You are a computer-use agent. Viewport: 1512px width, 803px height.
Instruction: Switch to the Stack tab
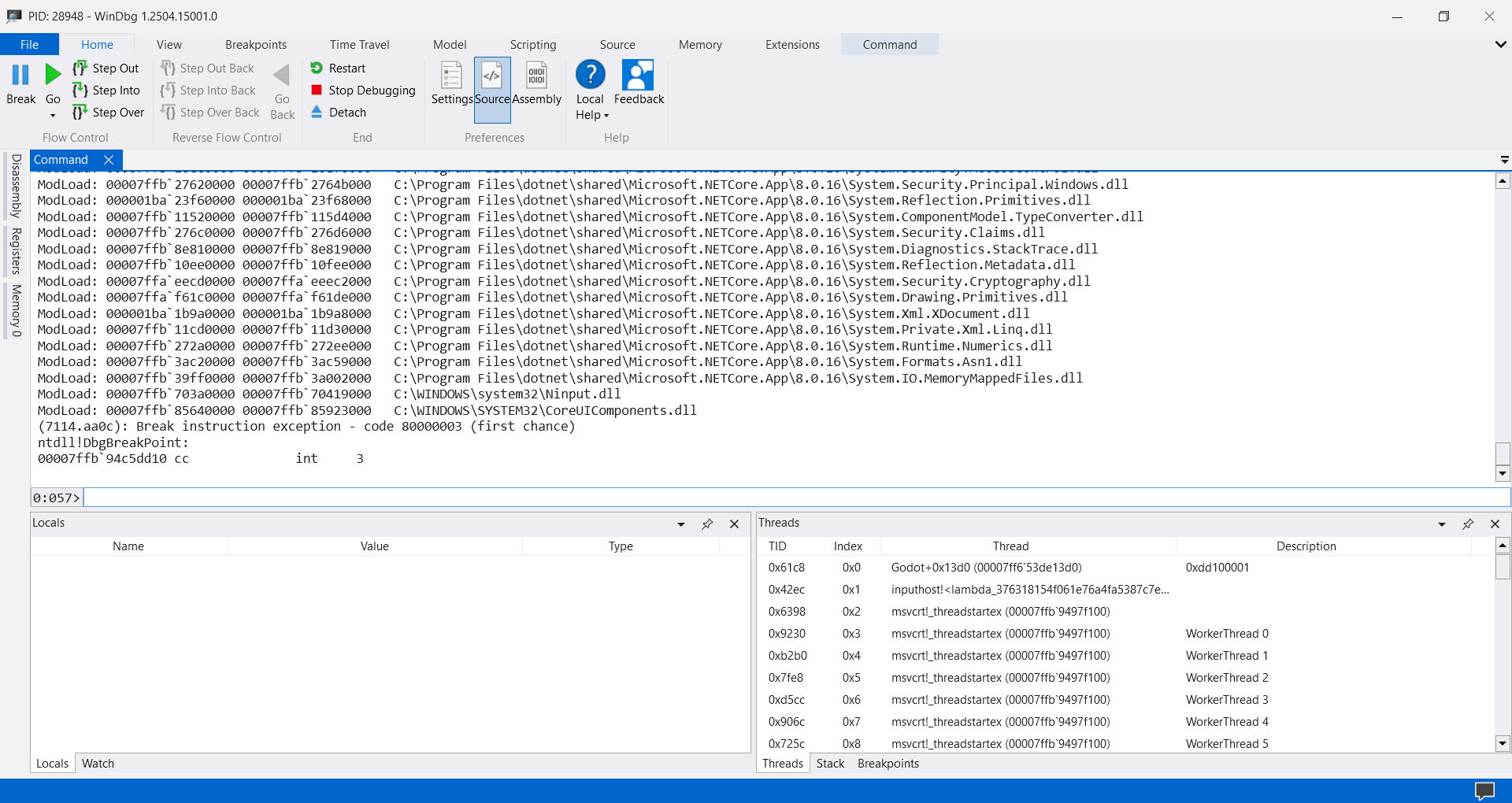830,764
